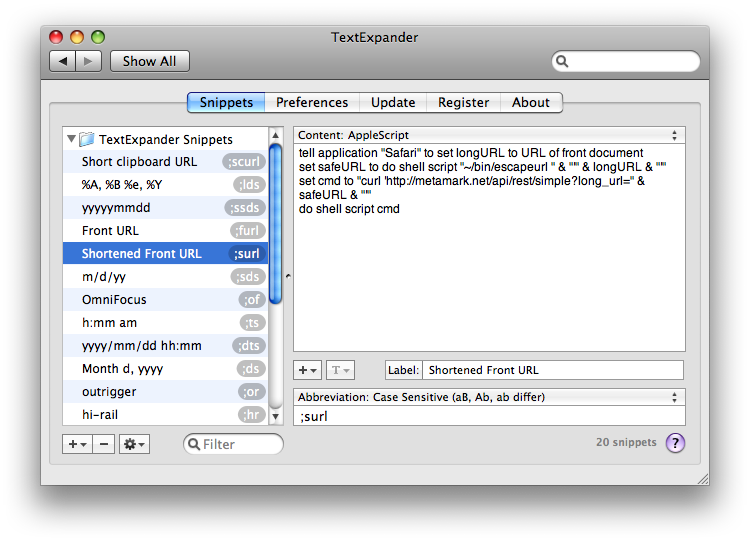
Task: Select the TextExpander Snippets folder icon
Action: point(87,139)
